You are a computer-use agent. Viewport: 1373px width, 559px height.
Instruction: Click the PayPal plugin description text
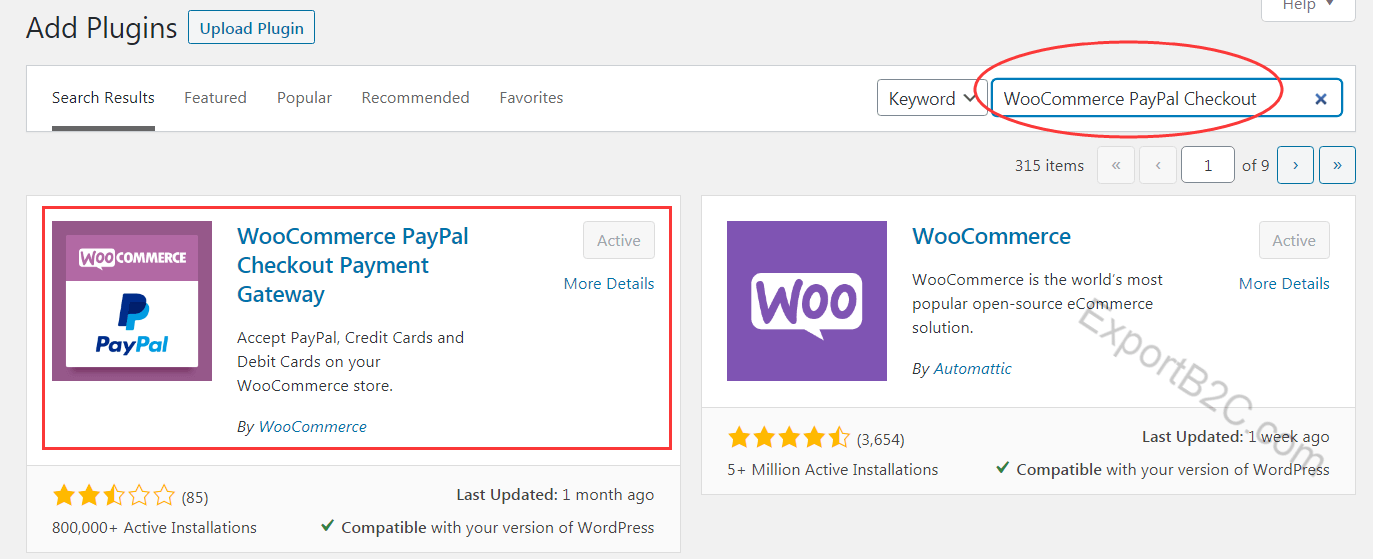(351, 361)
